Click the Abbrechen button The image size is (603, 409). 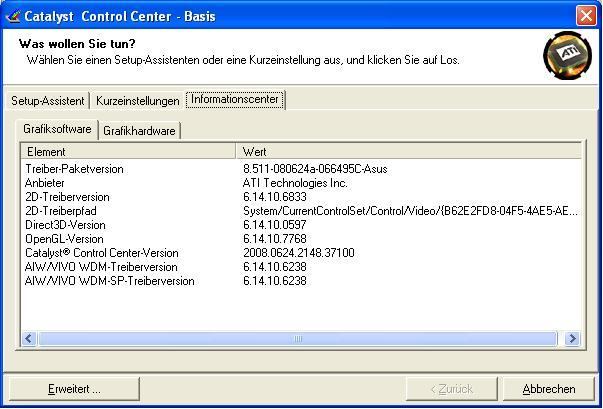[549, 389]
